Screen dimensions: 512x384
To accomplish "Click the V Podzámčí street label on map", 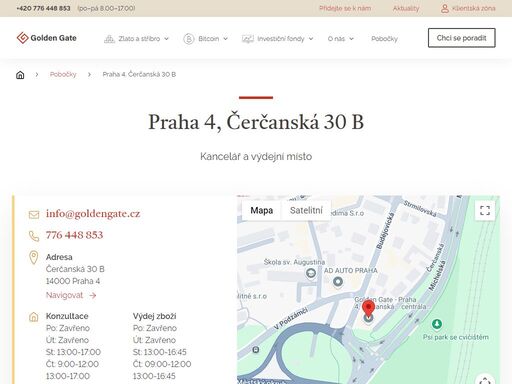I will (x=291, y=319).
